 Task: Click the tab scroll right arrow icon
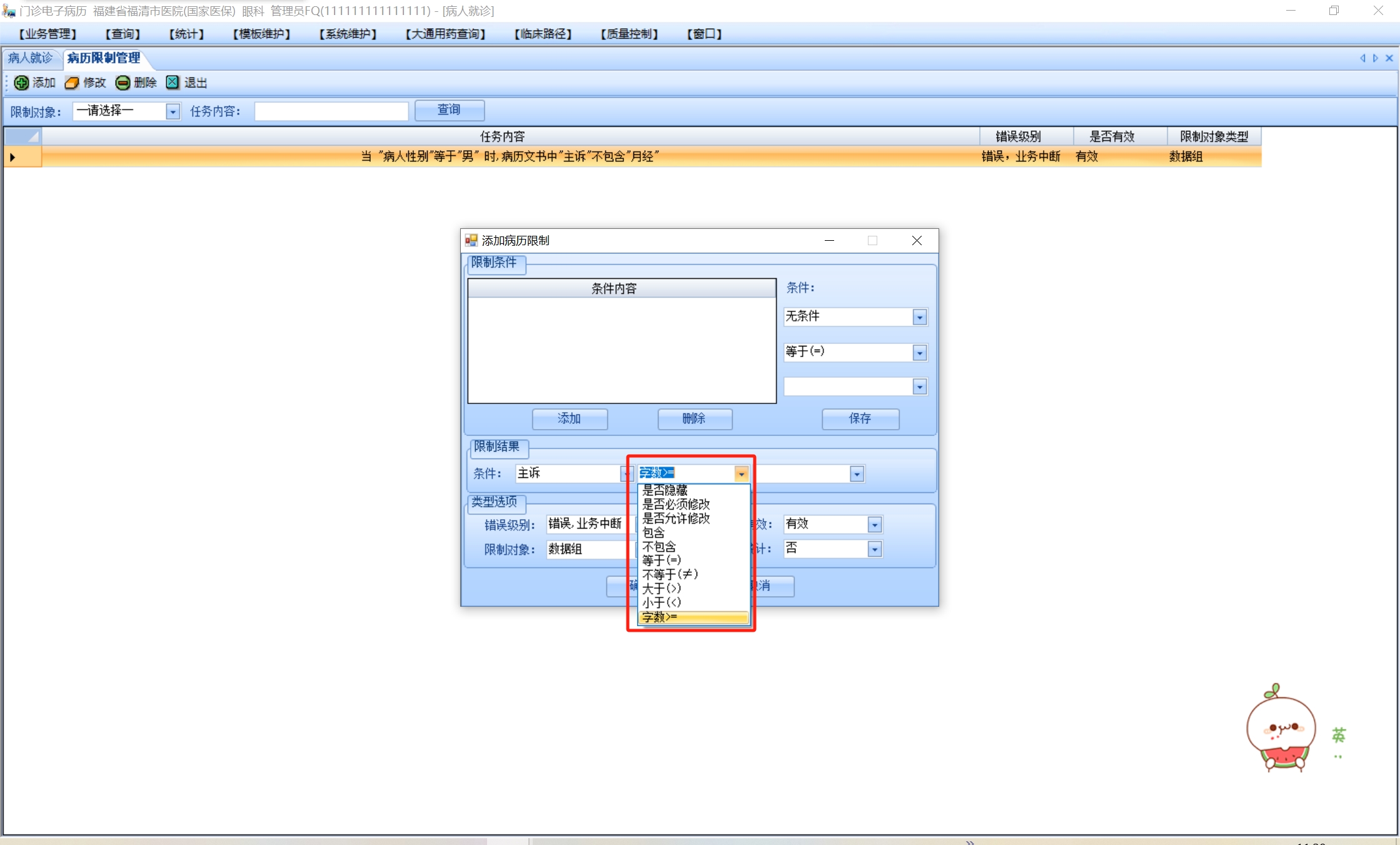(1376, 58)
